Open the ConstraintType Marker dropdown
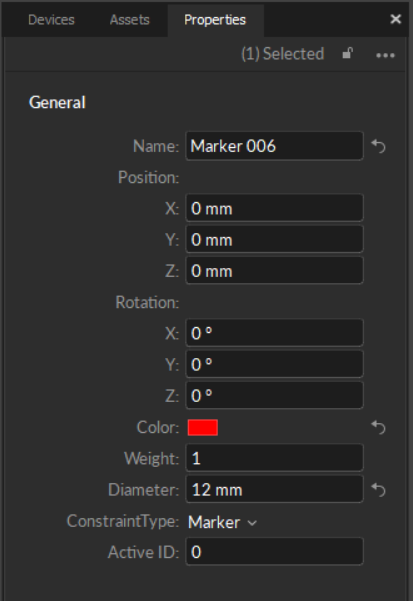The width and height of the screenshot is (413, 601). 222,522
